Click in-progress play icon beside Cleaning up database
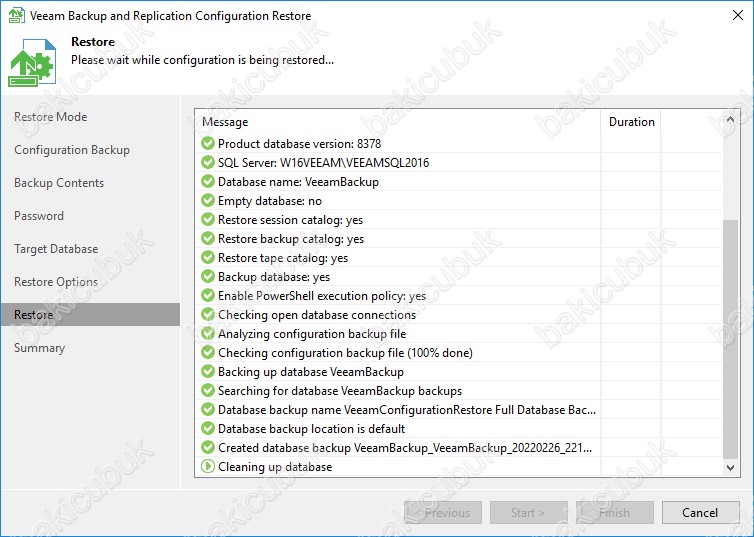754x537 pixels. point(208,466)
